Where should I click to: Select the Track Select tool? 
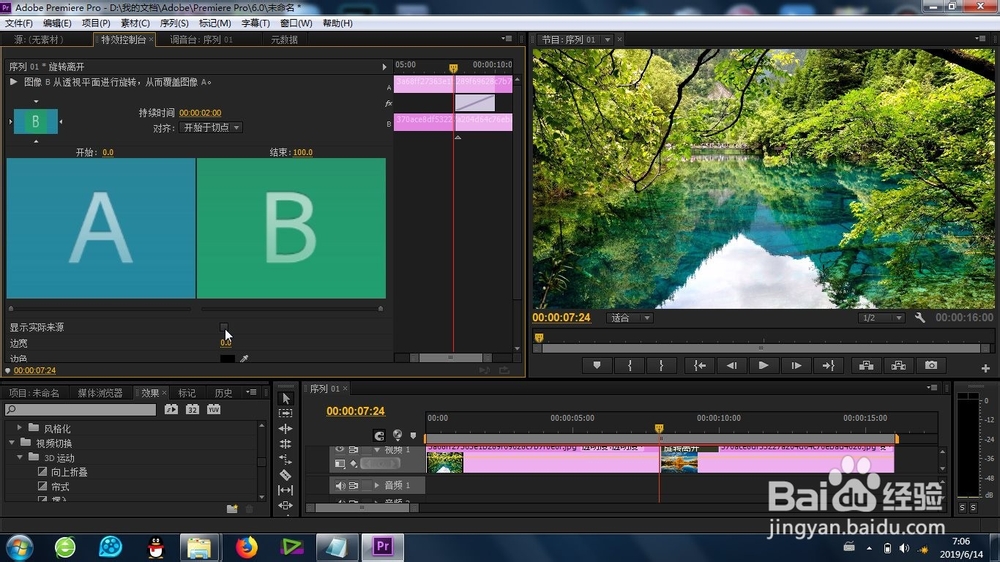286,413
